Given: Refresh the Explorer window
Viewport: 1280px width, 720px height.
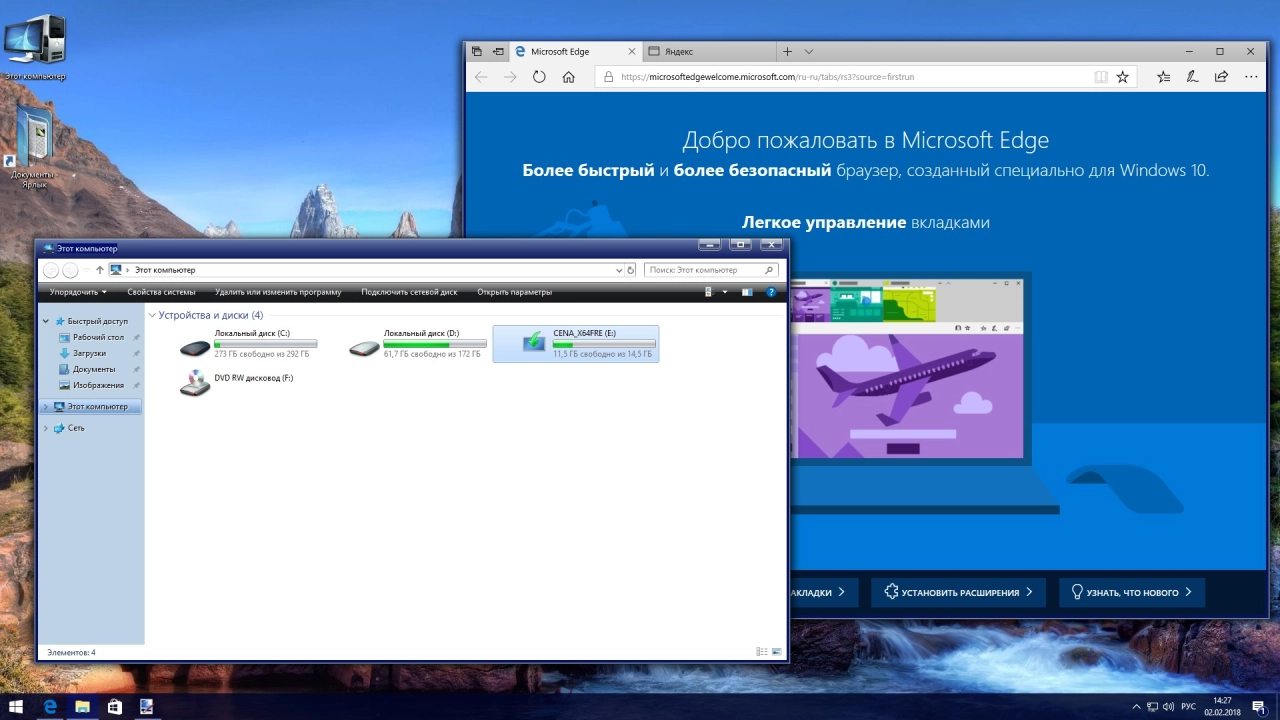Looking at the screenshot, I should pos(631,270).
